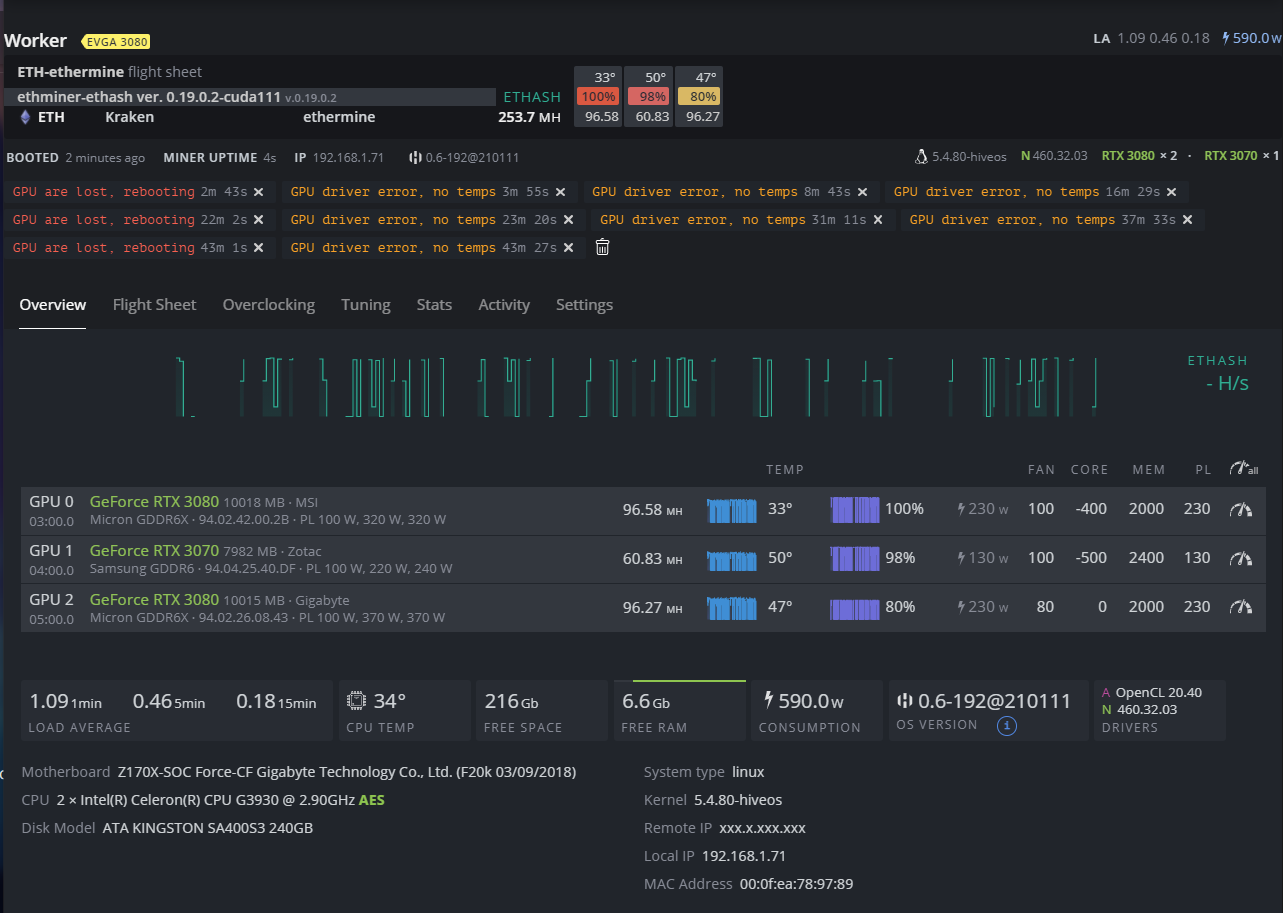Click the 100% fan box in header stats
Image resolution: width=1283 pixels, height=913 pixels.
[597, 97]
